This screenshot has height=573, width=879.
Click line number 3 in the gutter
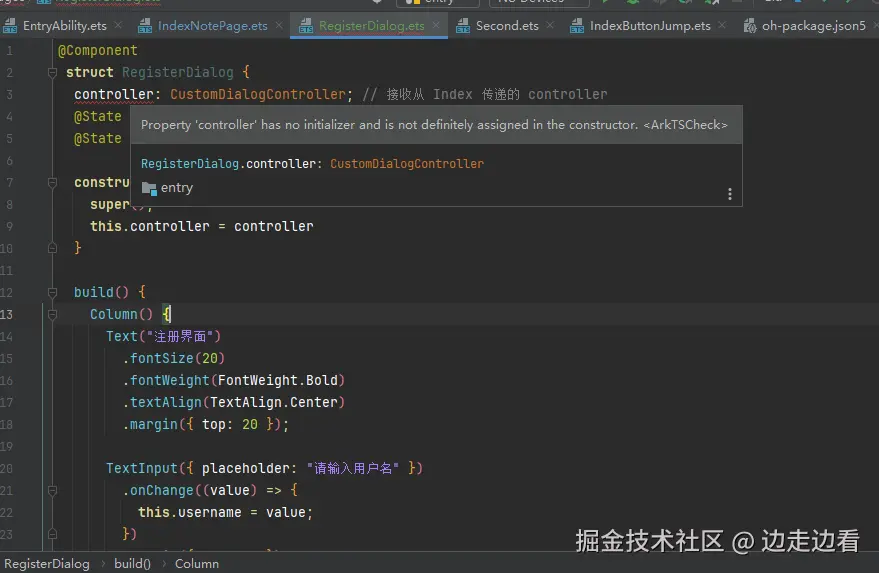(x=10, y=94)
